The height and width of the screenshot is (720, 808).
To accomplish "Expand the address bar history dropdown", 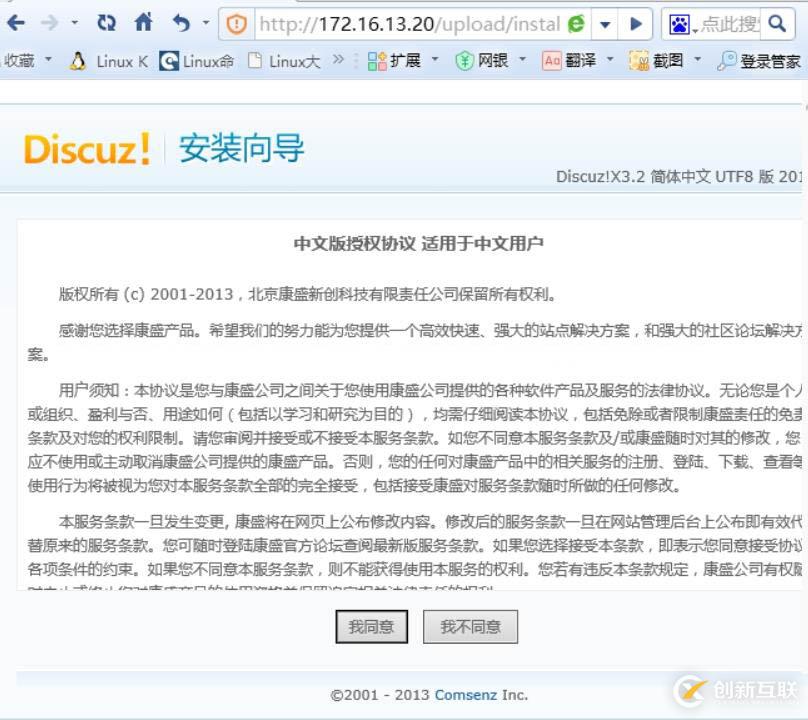I will [605, 24].
